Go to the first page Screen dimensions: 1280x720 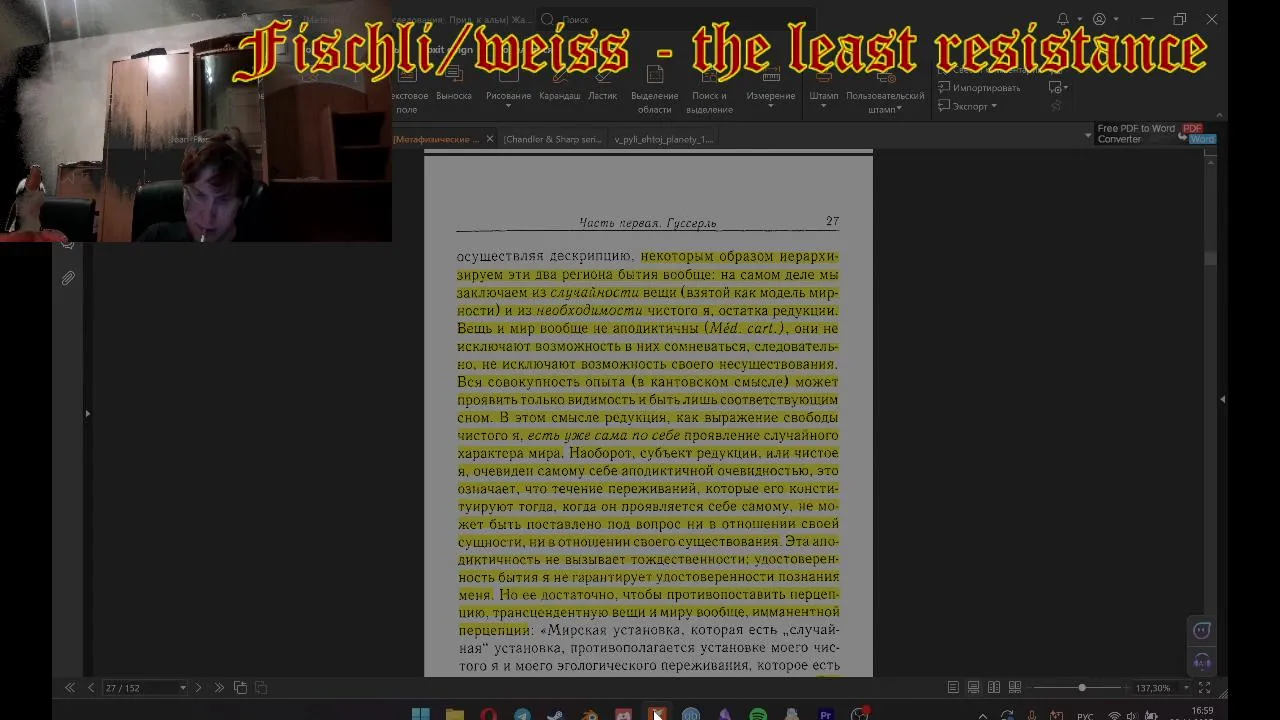tap(69, 688)
